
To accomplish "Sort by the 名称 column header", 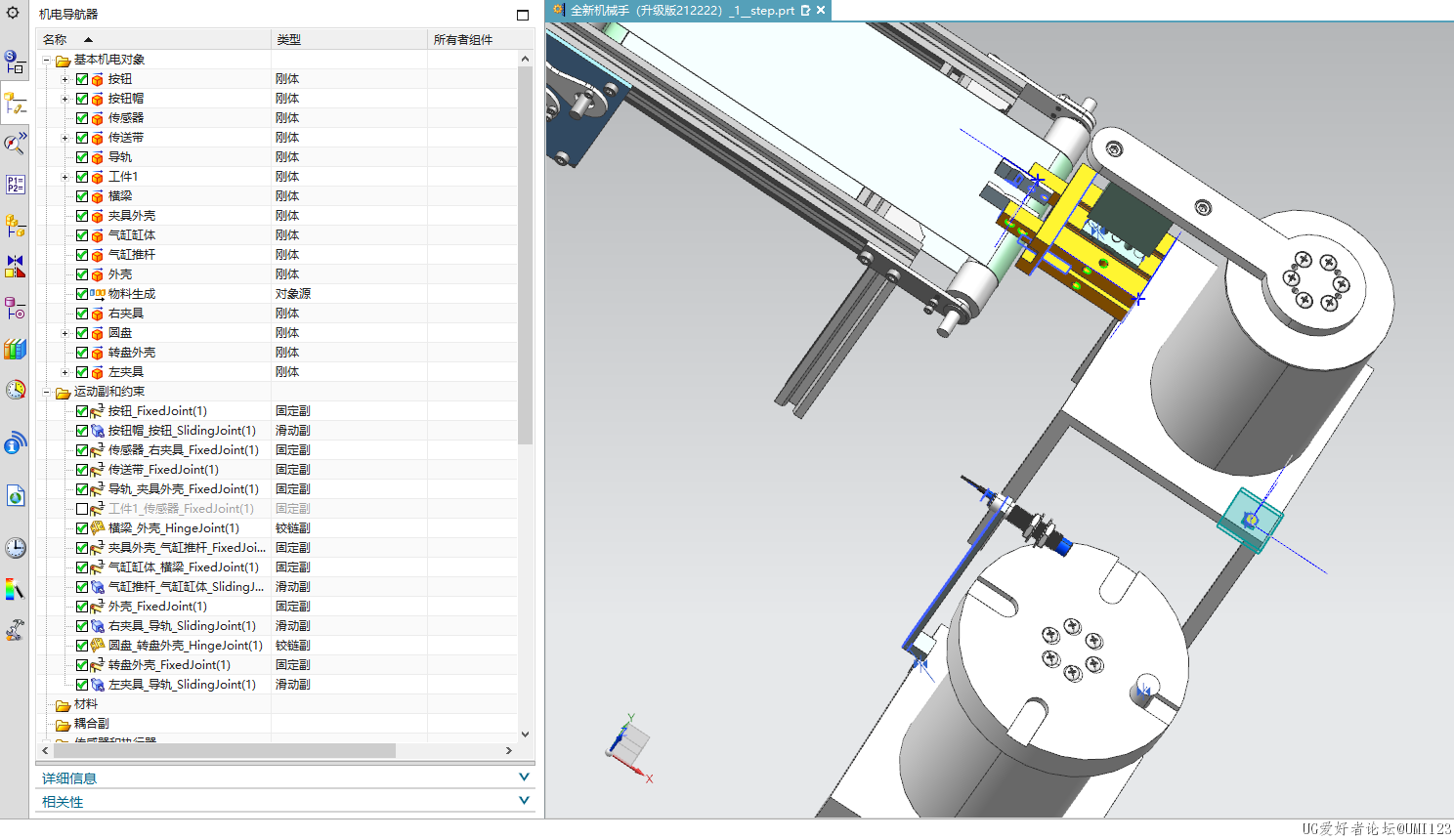I will pos(153,39).
